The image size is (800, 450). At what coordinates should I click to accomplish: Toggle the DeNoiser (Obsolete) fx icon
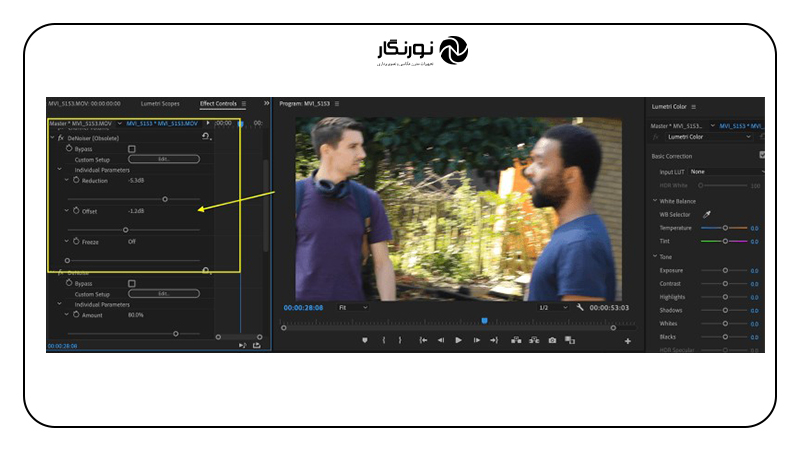coord(61,138)
